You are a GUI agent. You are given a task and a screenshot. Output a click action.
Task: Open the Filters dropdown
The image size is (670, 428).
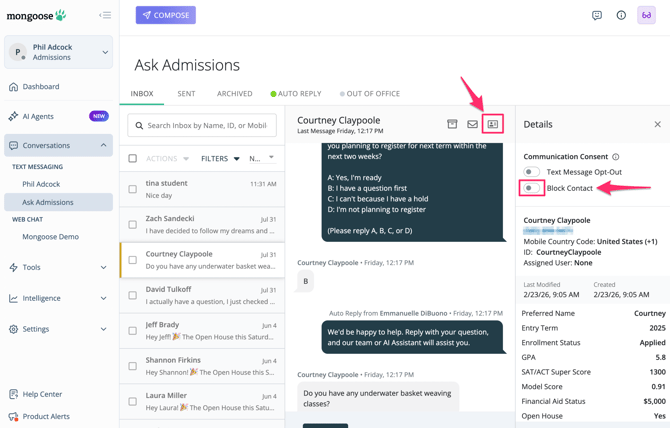(220, 158)
